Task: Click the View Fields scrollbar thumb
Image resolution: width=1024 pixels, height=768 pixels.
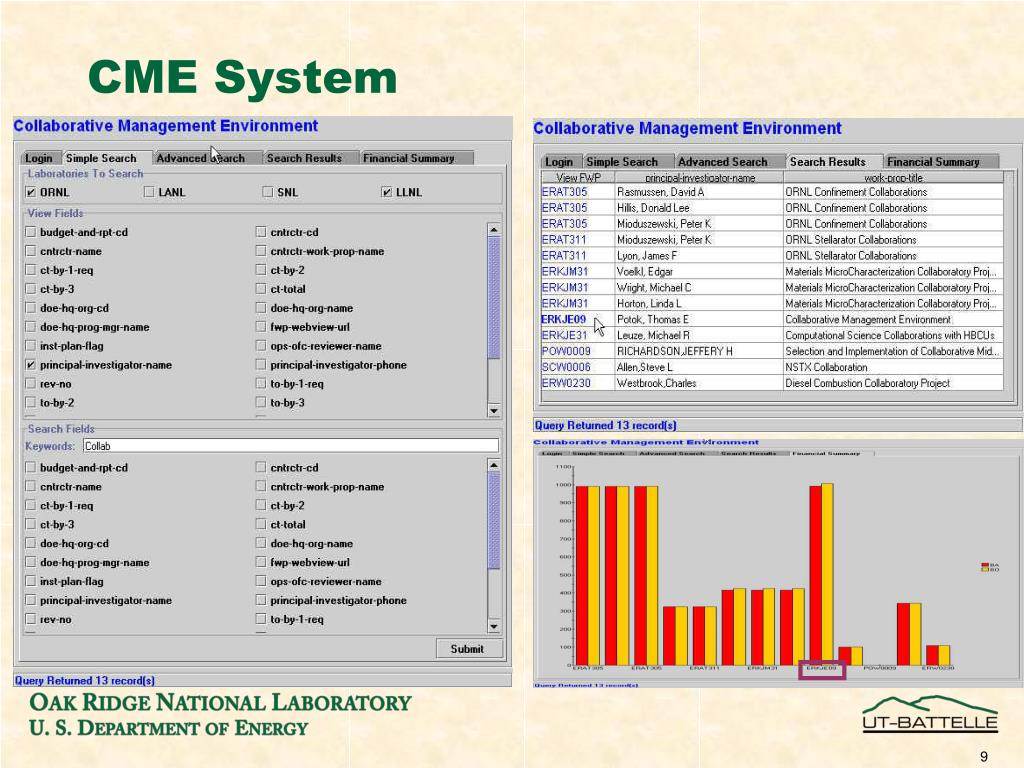Action: point(494,298)
